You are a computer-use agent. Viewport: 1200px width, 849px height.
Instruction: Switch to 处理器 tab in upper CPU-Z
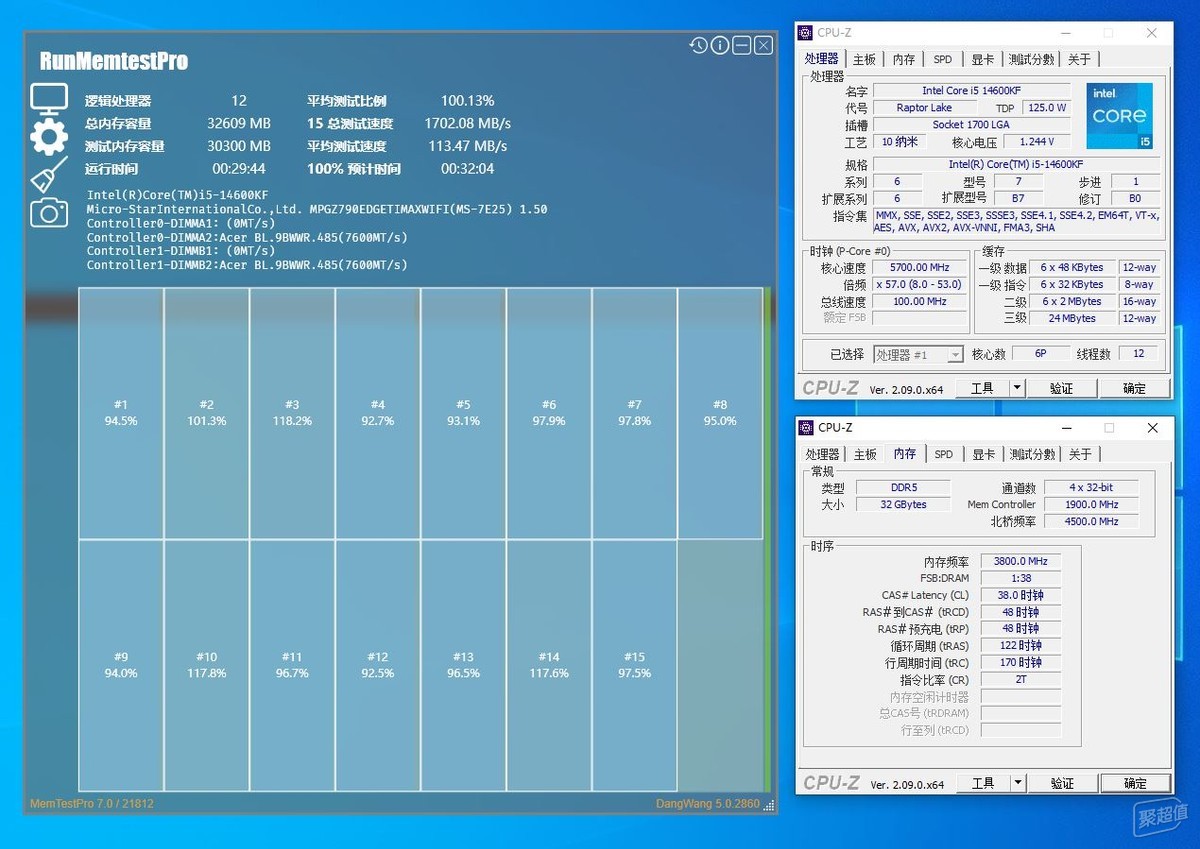tap(822, 59)
